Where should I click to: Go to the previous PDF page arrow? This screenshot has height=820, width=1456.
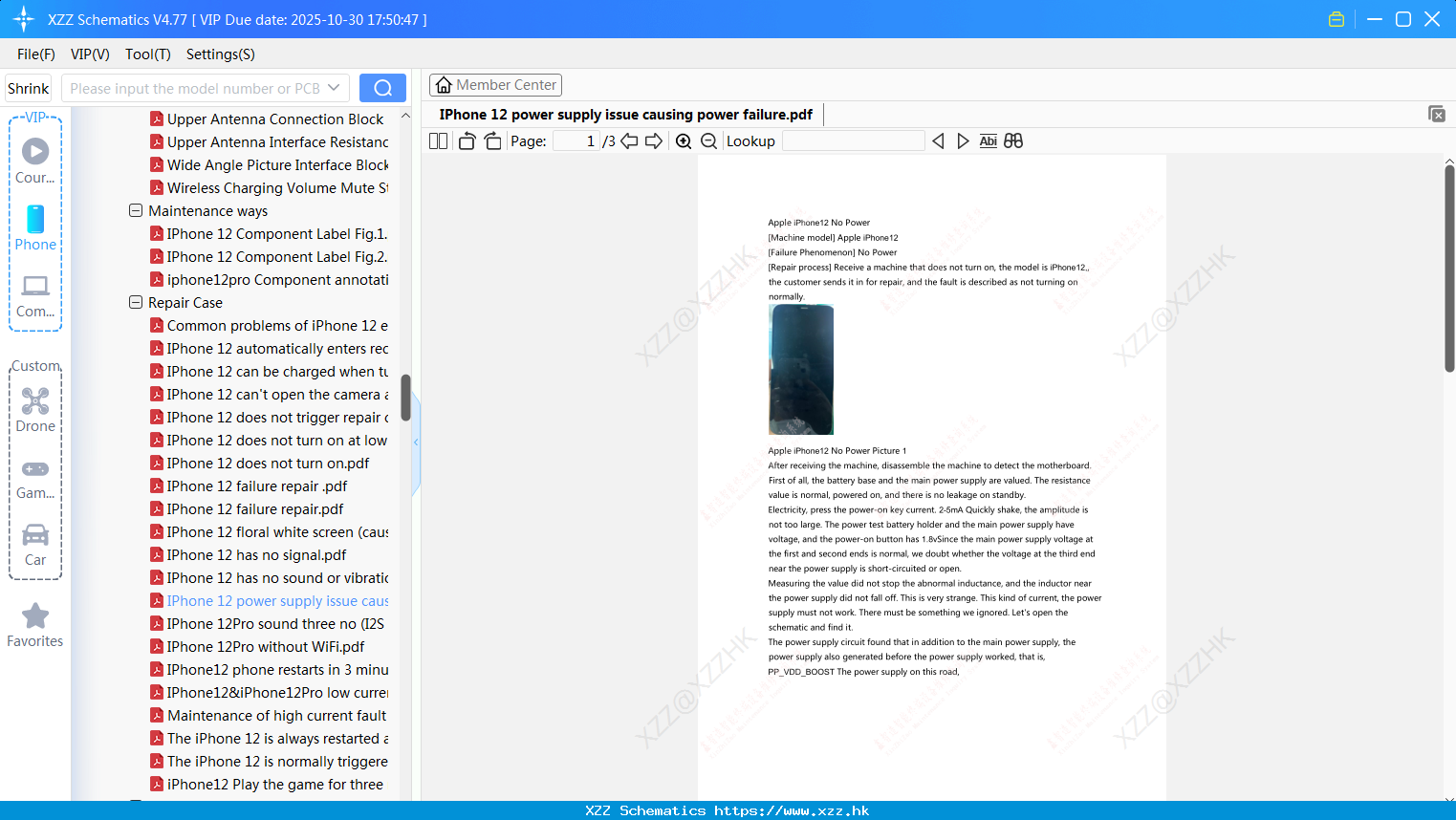coord(629,141)
